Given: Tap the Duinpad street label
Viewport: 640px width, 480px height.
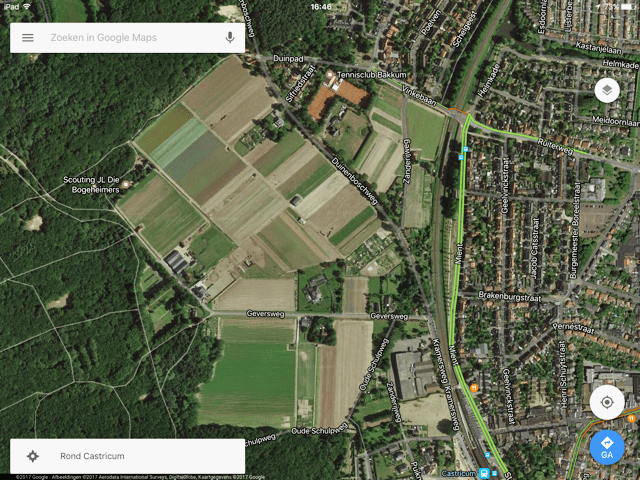Looking at the screenshot, I should pos(288,59).
